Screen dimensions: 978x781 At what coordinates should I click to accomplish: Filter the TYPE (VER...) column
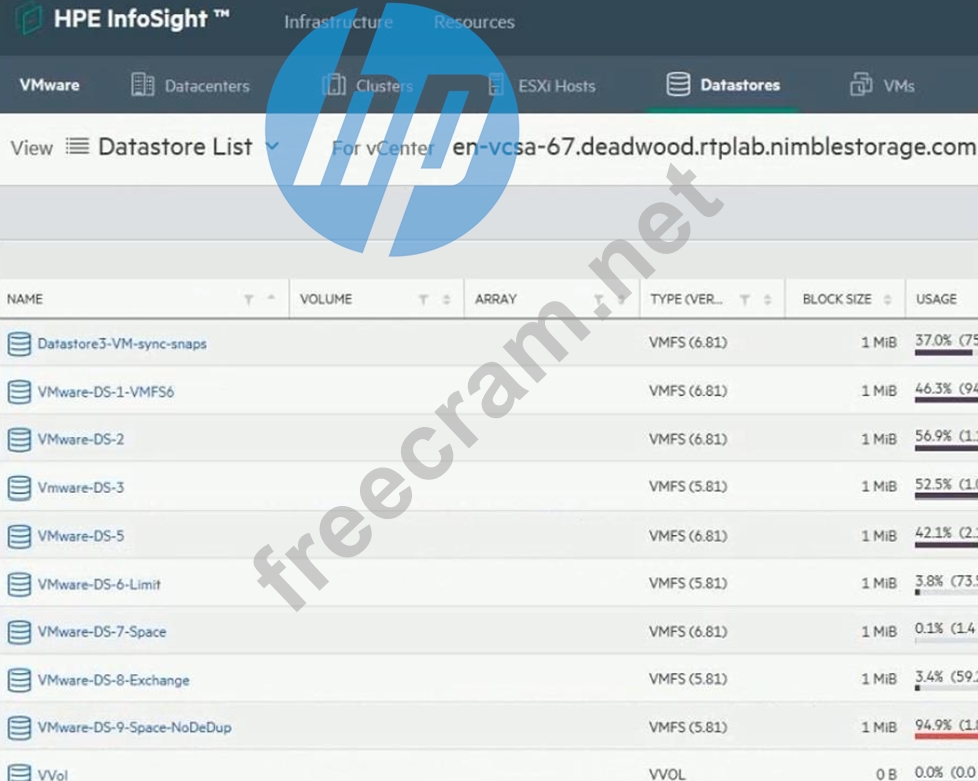click(x=745, y=299)
